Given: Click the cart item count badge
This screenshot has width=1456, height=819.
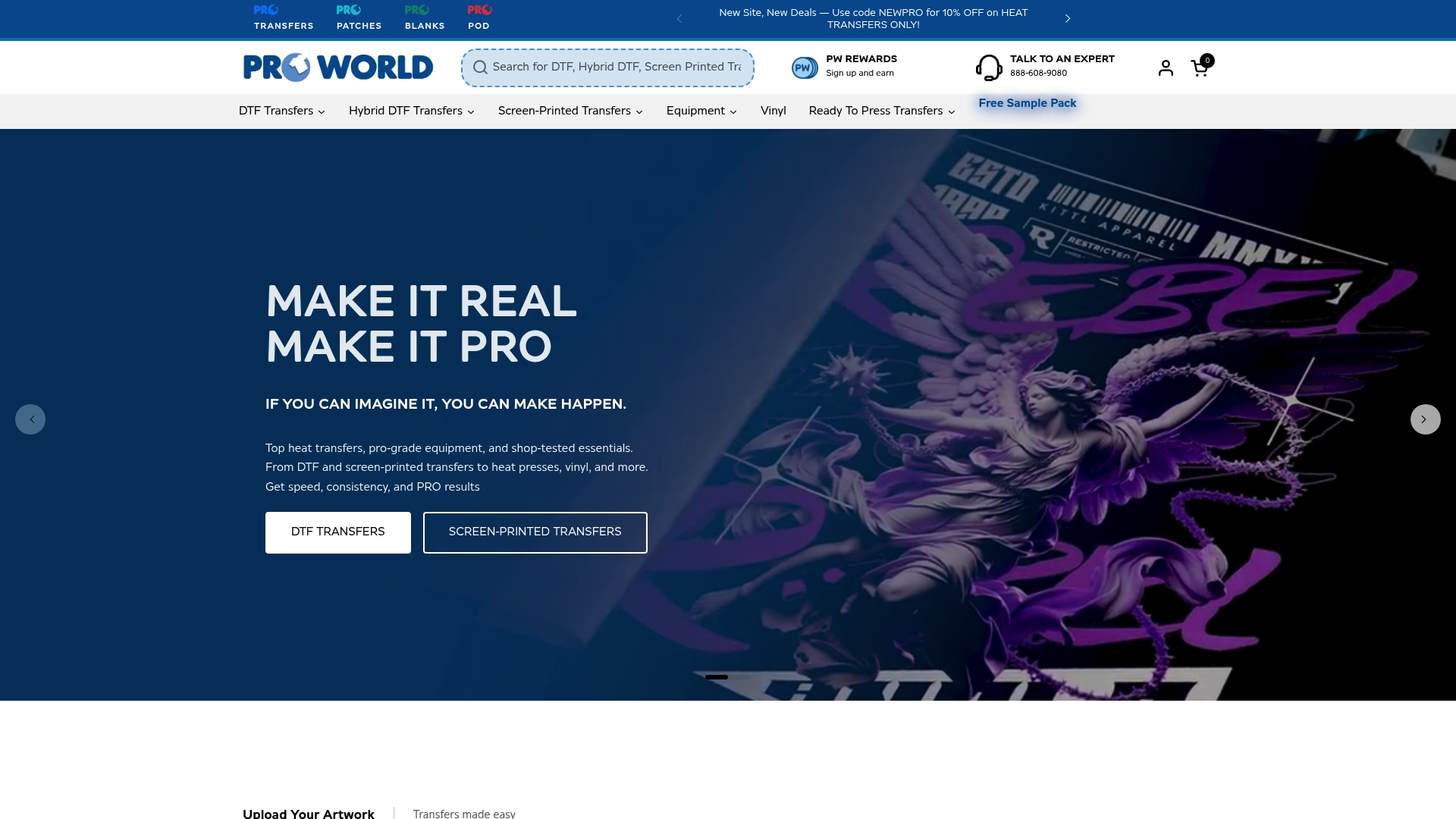Looking at the screenshot, I should pyautogui.click(x=1207, y=60).
